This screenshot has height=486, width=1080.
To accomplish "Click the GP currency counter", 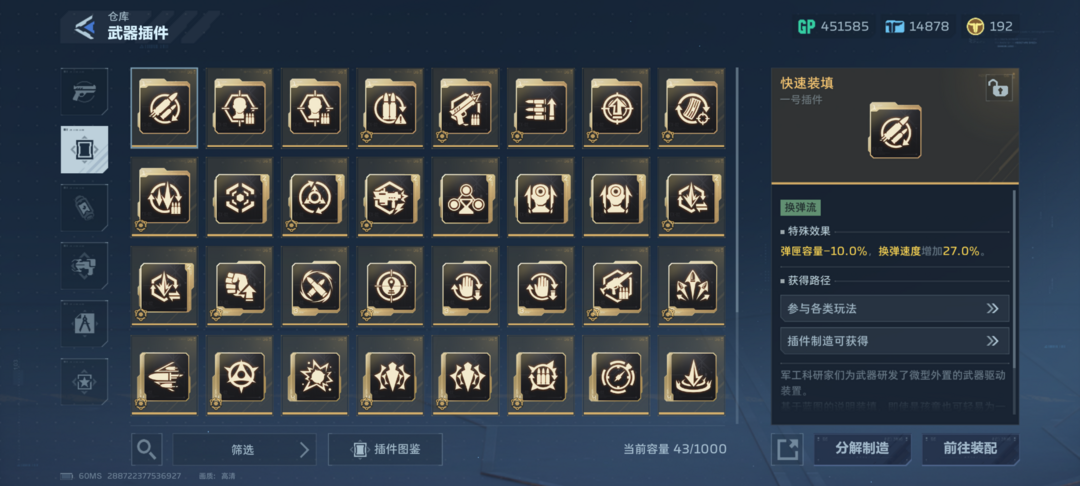I will [x=833, y=27].
